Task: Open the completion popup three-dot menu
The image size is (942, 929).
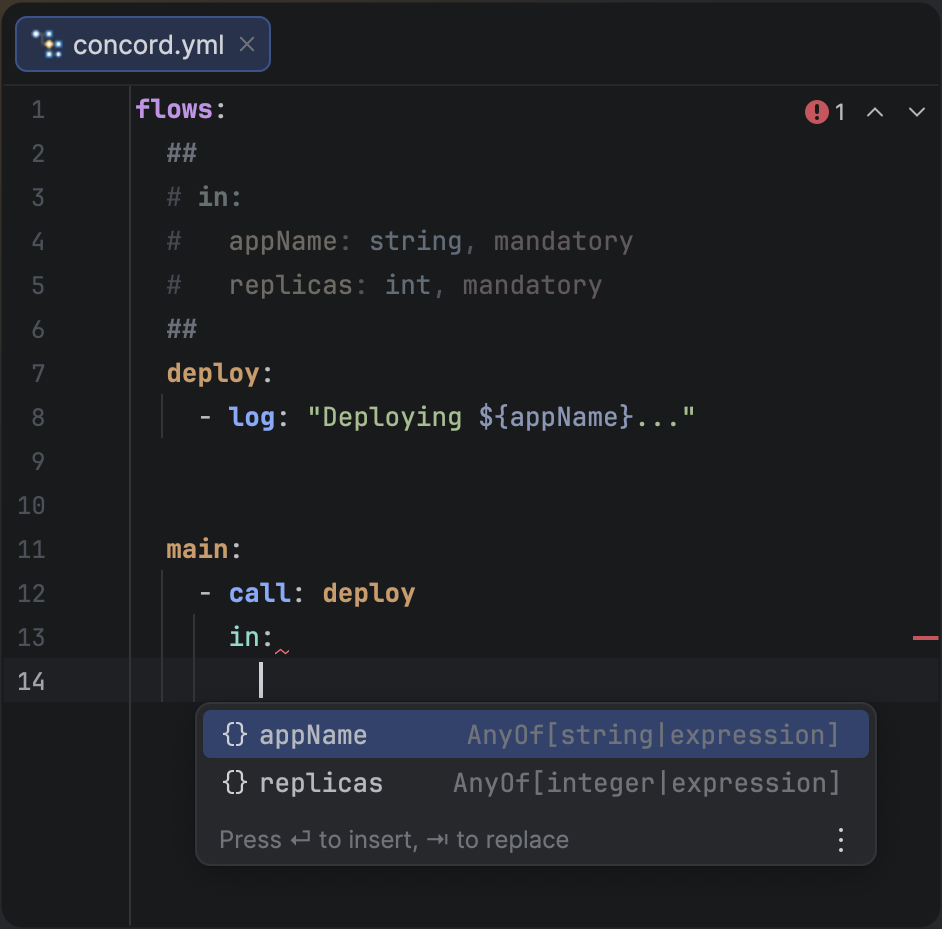Action: (x=841, y=840)
